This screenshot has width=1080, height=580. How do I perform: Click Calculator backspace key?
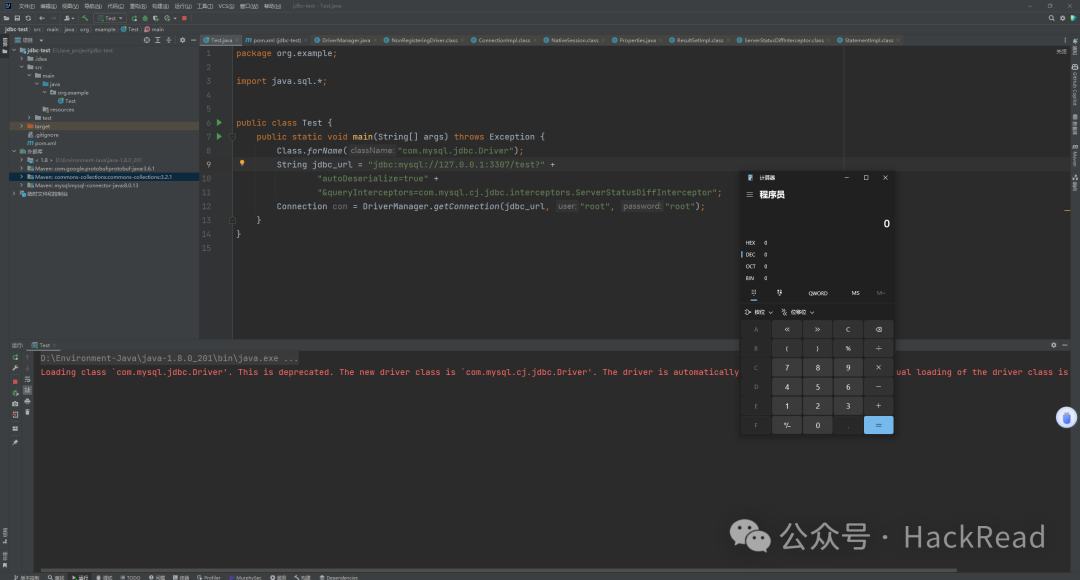click(878, 329)
